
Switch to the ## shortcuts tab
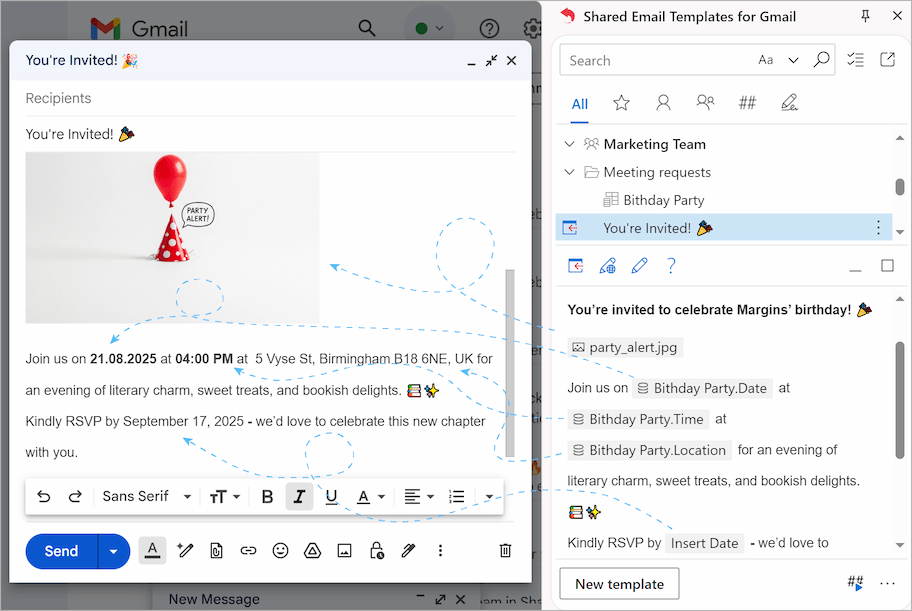(747, 103)
